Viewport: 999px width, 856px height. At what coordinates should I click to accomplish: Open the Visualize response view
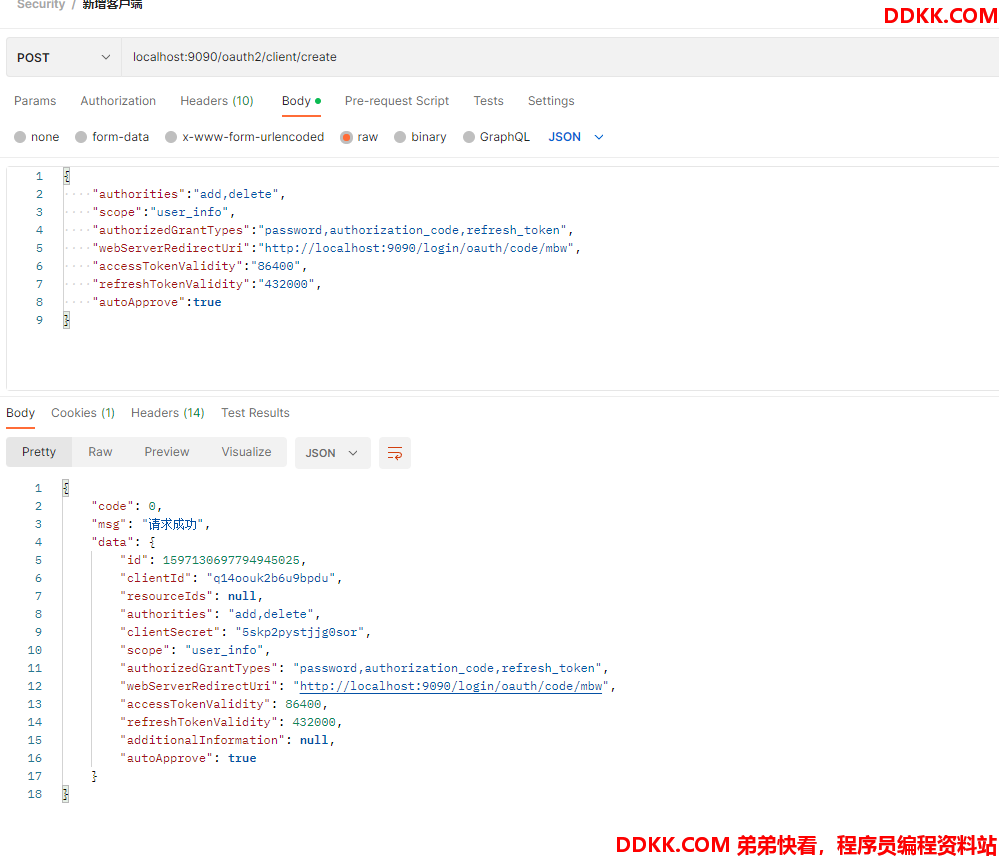point(247,452)
